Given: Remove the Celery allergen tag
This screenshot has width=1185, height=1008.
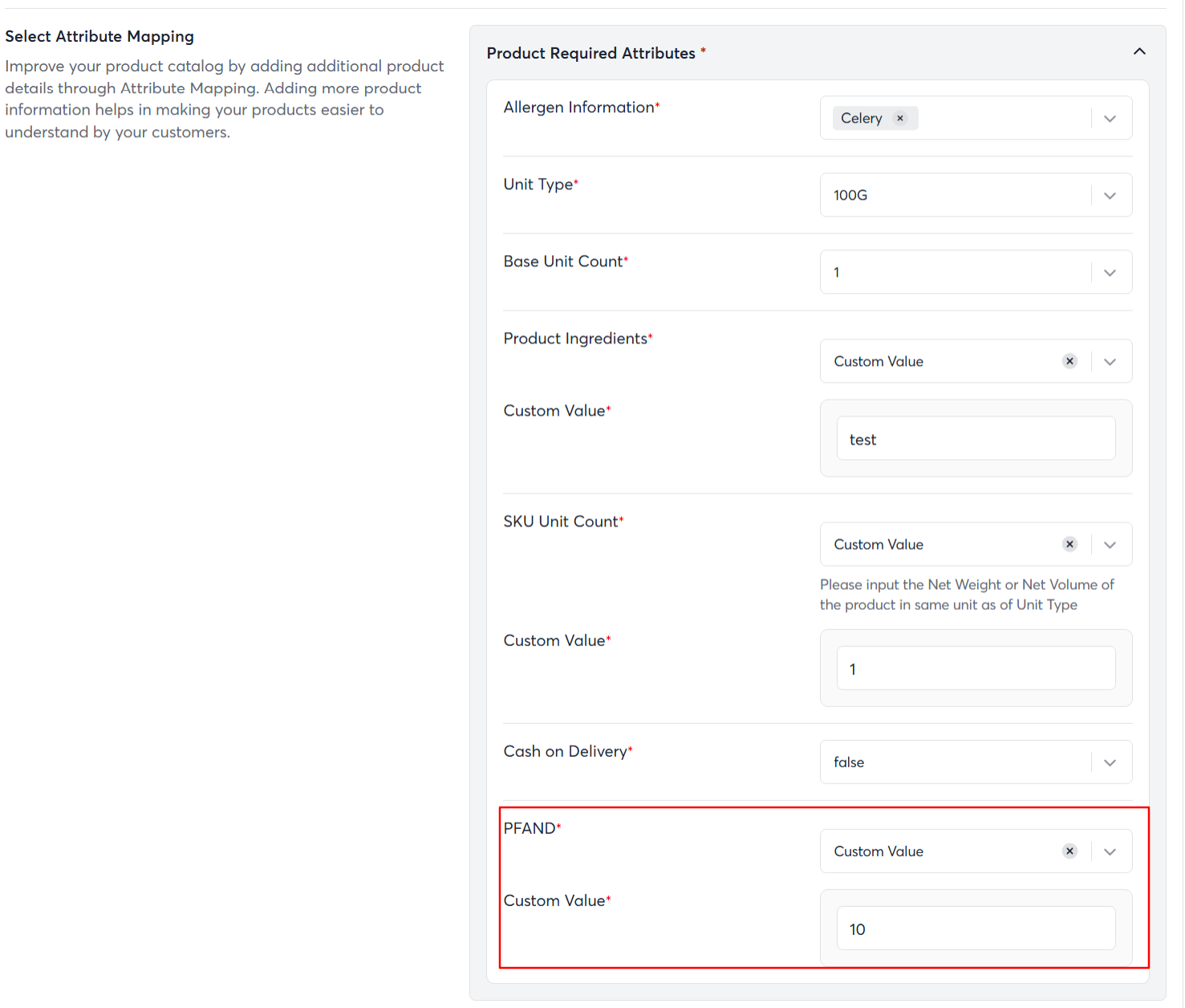Looking at the screenshot, I should (x=900, y=118).
